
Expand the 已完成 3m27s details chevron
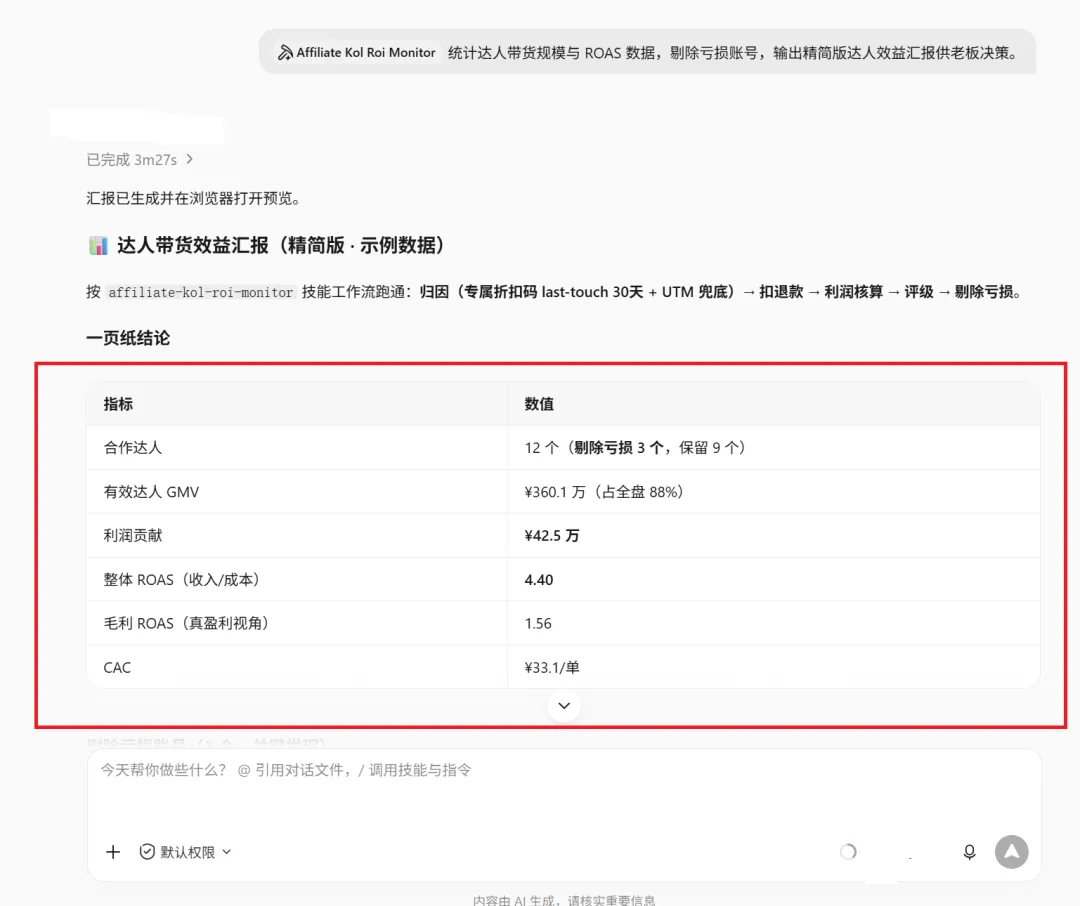click(x=189, y=159)
